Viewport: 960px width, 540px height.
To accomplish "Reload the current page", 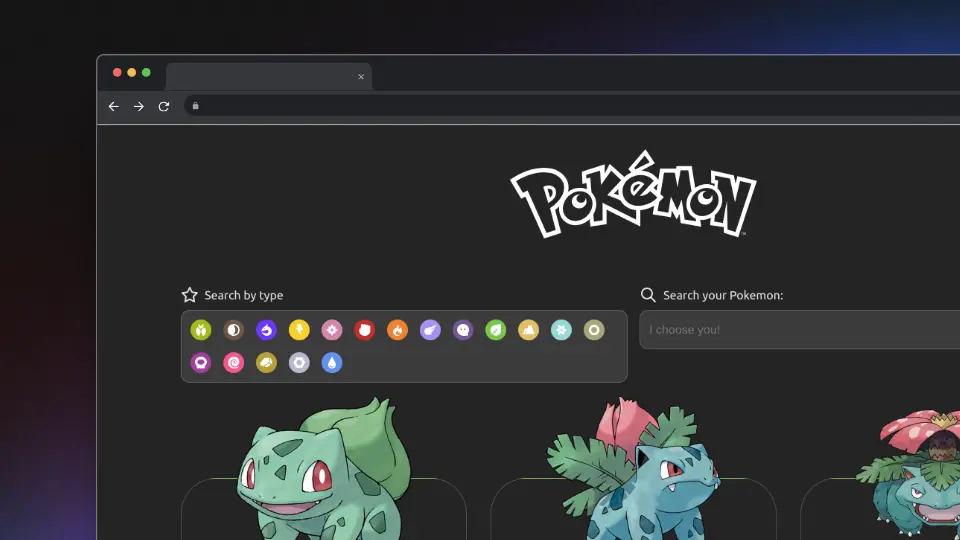I will [x=163, y=107].
